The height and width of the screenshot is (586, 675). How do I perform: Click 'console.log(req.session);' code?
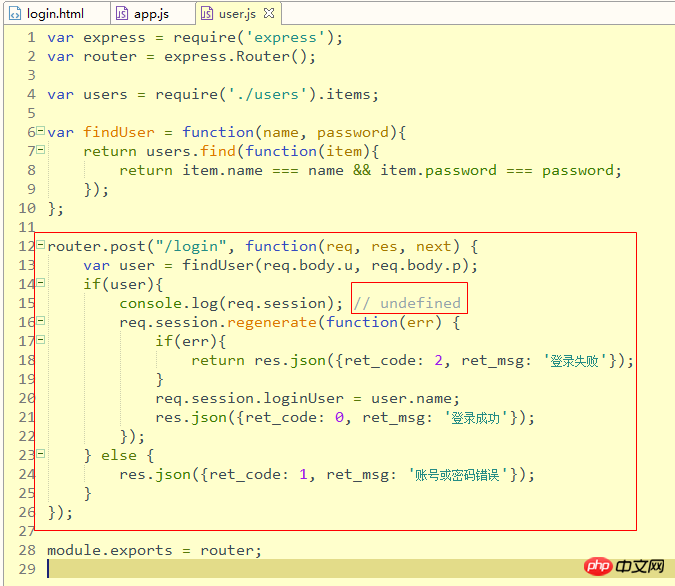coord(231,303)
